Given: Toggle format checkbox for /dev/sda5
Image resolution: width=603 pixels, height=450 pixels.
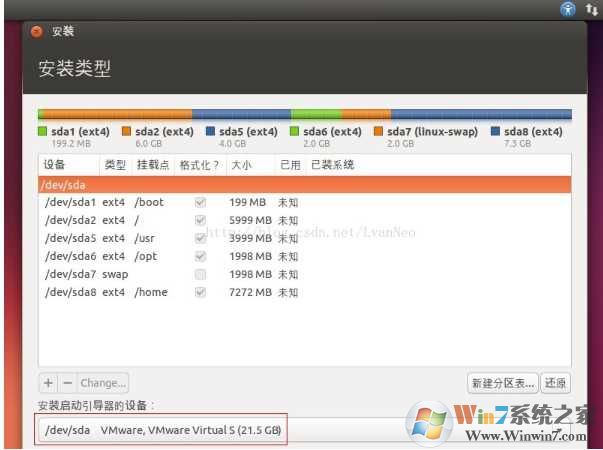Looking at the screenshot, I should click(x=200, y=238).
